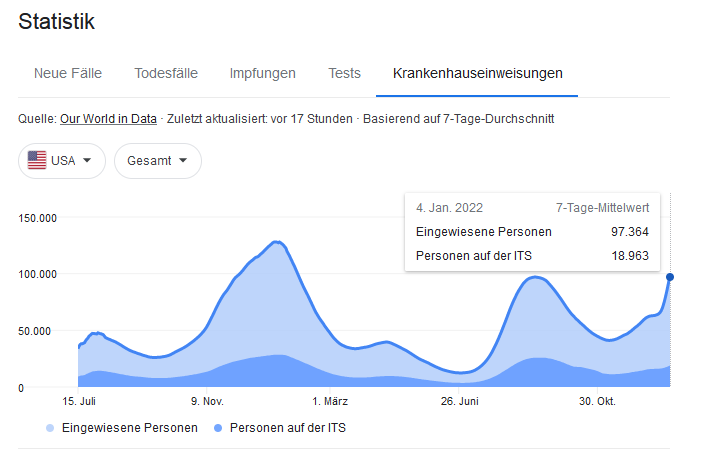This screenshot has height=452, width=712.
Task: Go to the Tests tab
Action: click(344, 73)
